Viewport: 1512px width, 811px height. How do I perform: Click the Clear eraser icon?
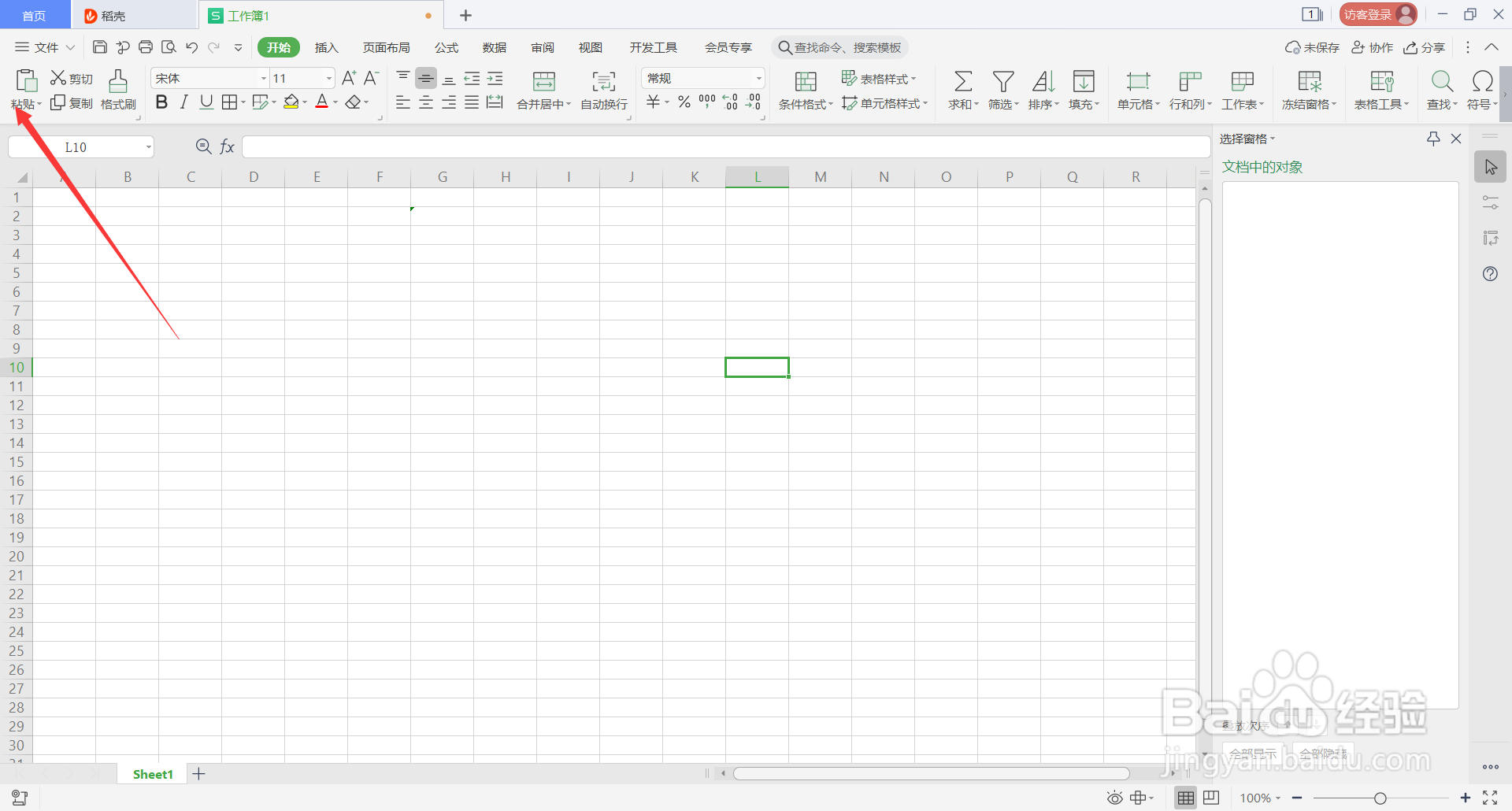coord(353,102)
